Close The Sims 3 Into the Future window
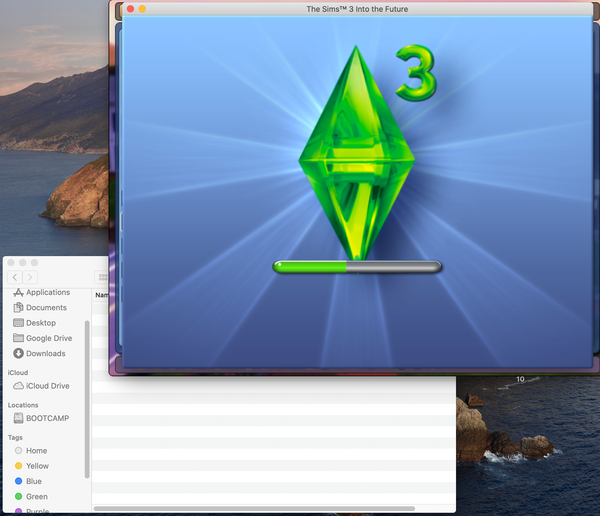Screen dimensions: 600x516 click(130, 9)
